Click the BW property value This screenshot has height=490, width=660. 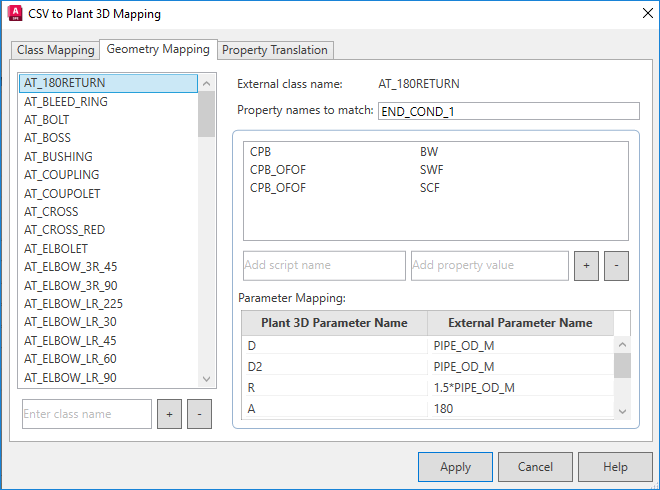point(429,152)
